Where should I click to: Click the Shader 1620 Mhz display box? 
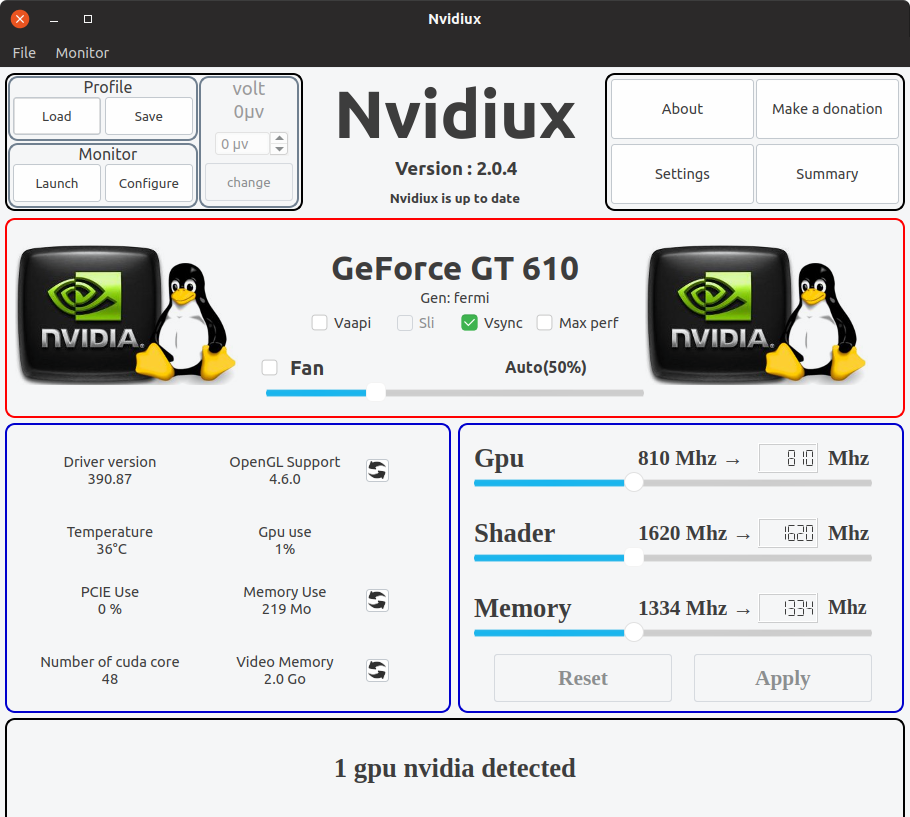pyautogui.click(x=788, y=533)
